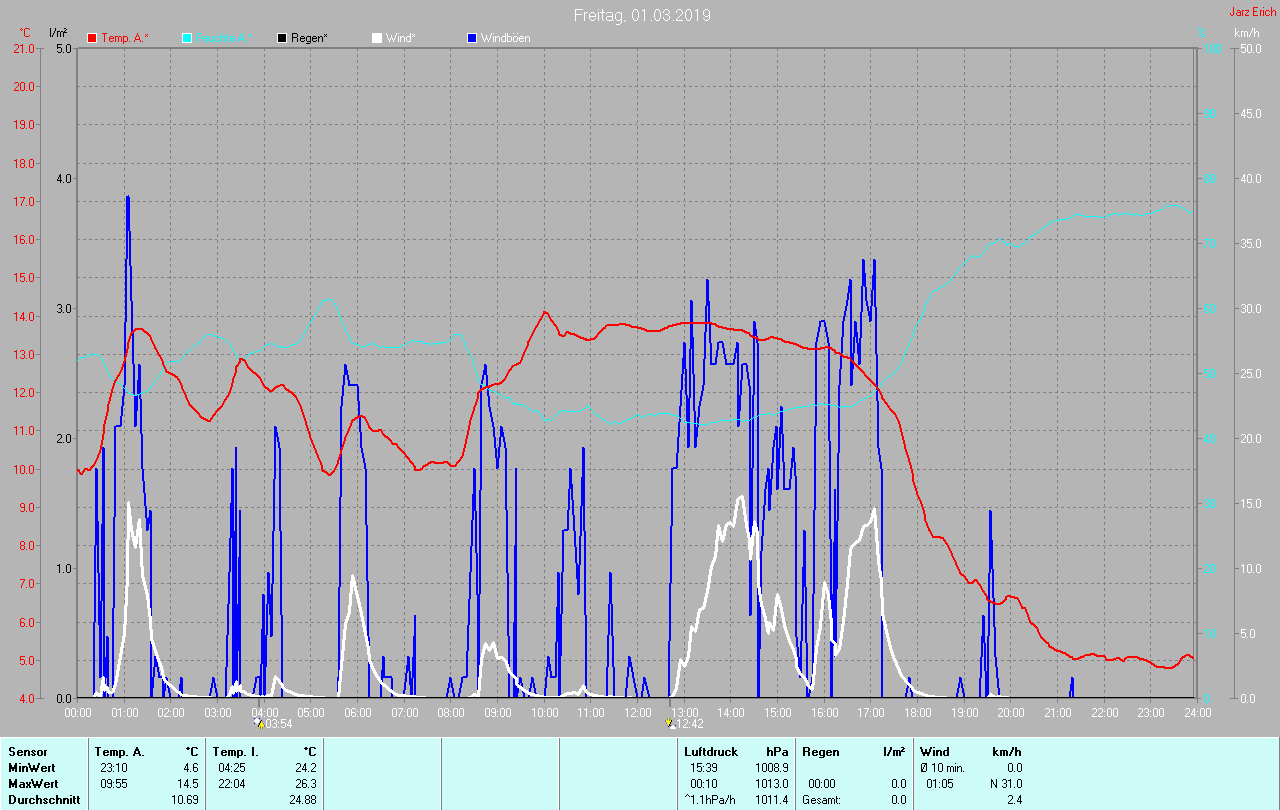Click the 'Luftdruck' column header
This screenshot has height=810, width=1280.
[x=711, y=752]
